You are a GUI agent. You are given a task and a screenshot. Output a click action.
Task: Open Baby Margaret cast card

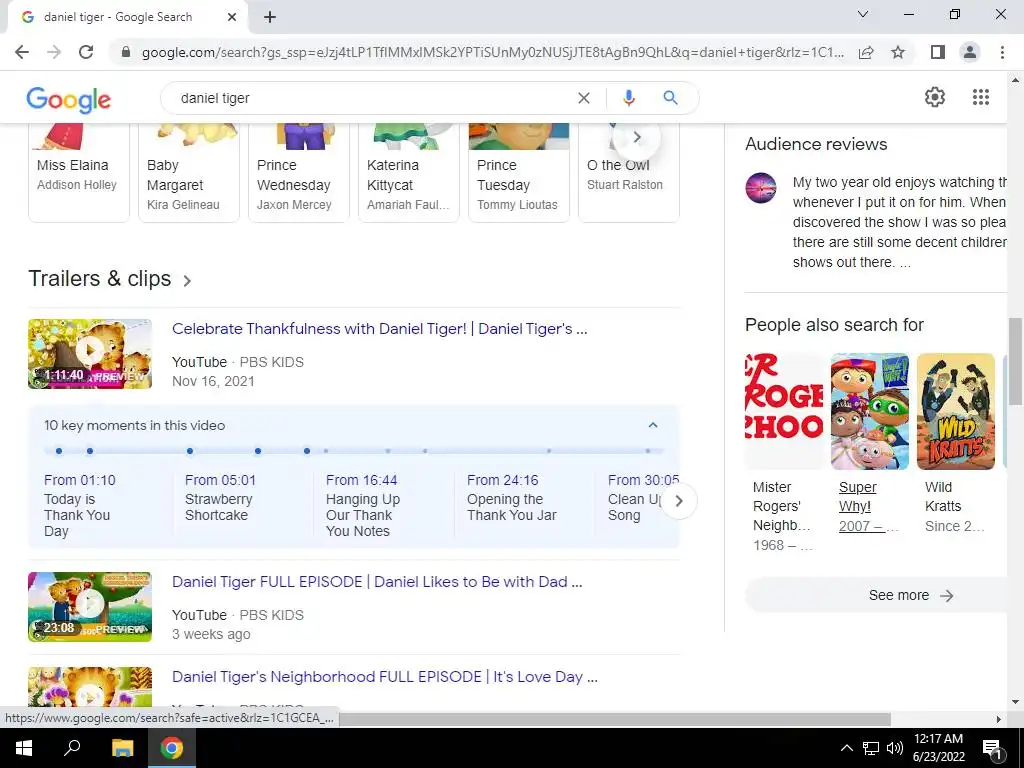189,173
